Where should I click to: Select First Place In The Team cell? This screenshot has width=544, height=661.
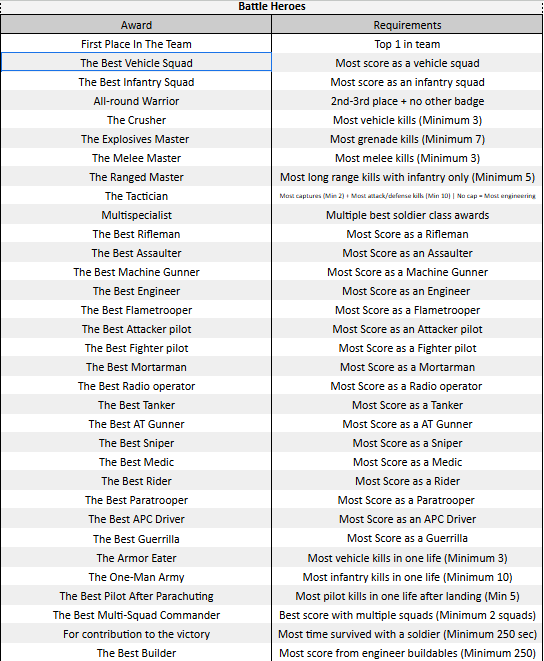coord(136,44)
